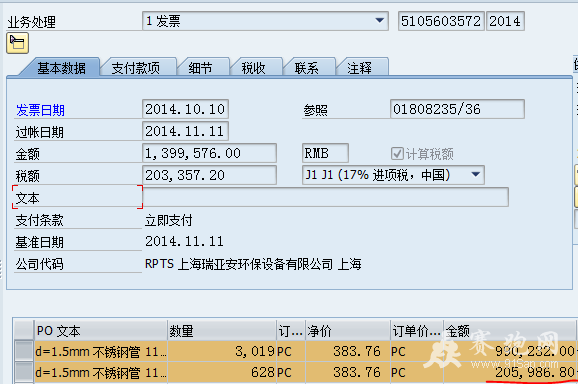Click the 订单价 column header
Image resolution: width=578 pixels, height=384 pixels.
(417, 331)
